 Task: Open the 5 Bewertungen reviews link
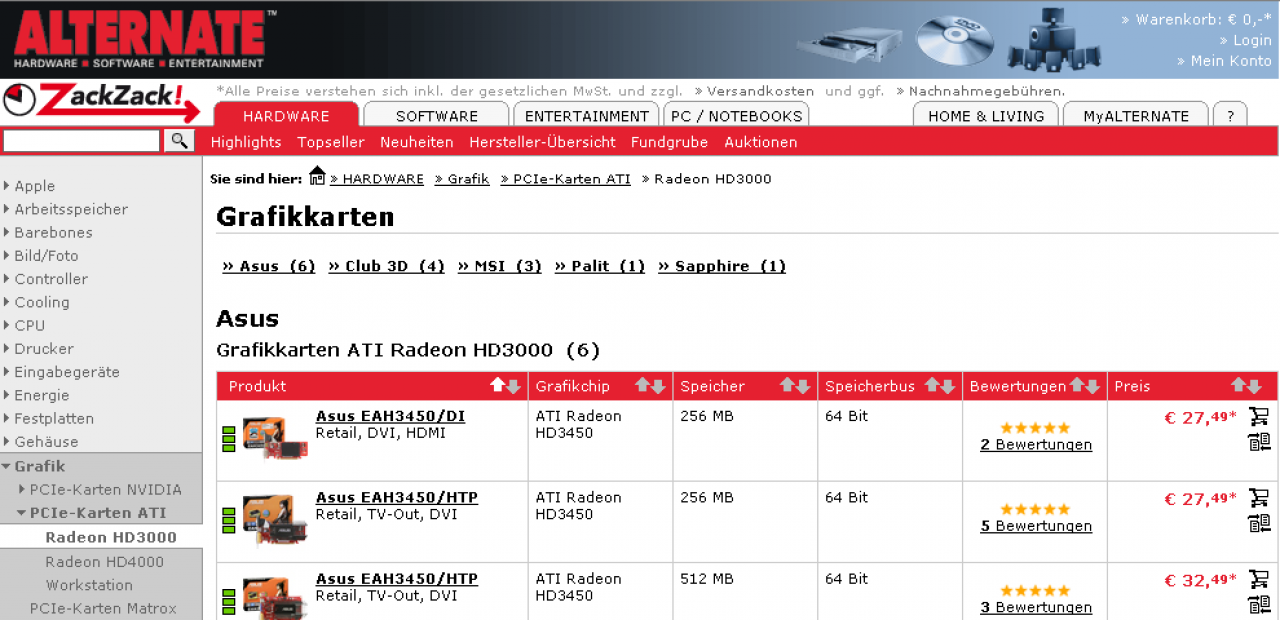pos(1036,526)
